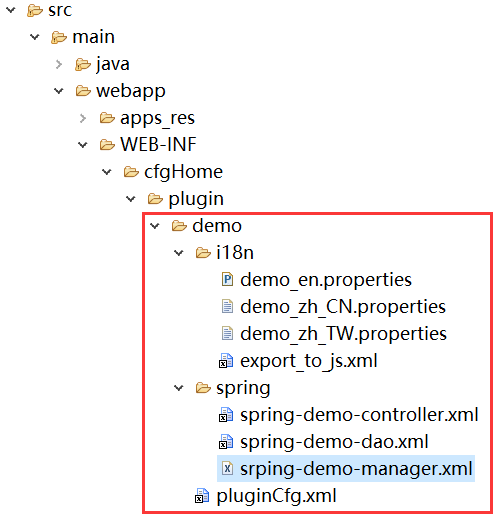The image size is (504, 514).
Task: Collapse the i18n folder
Action: coord(179,253)
